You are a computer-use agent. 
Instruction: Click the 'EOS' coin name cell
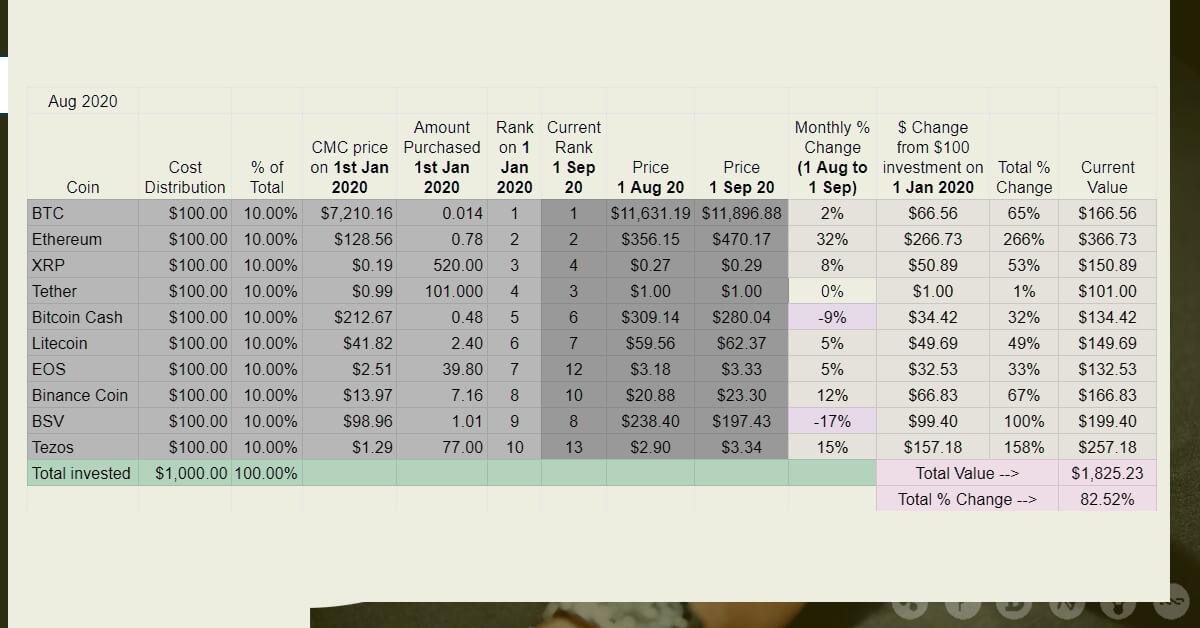click(83, 369)
